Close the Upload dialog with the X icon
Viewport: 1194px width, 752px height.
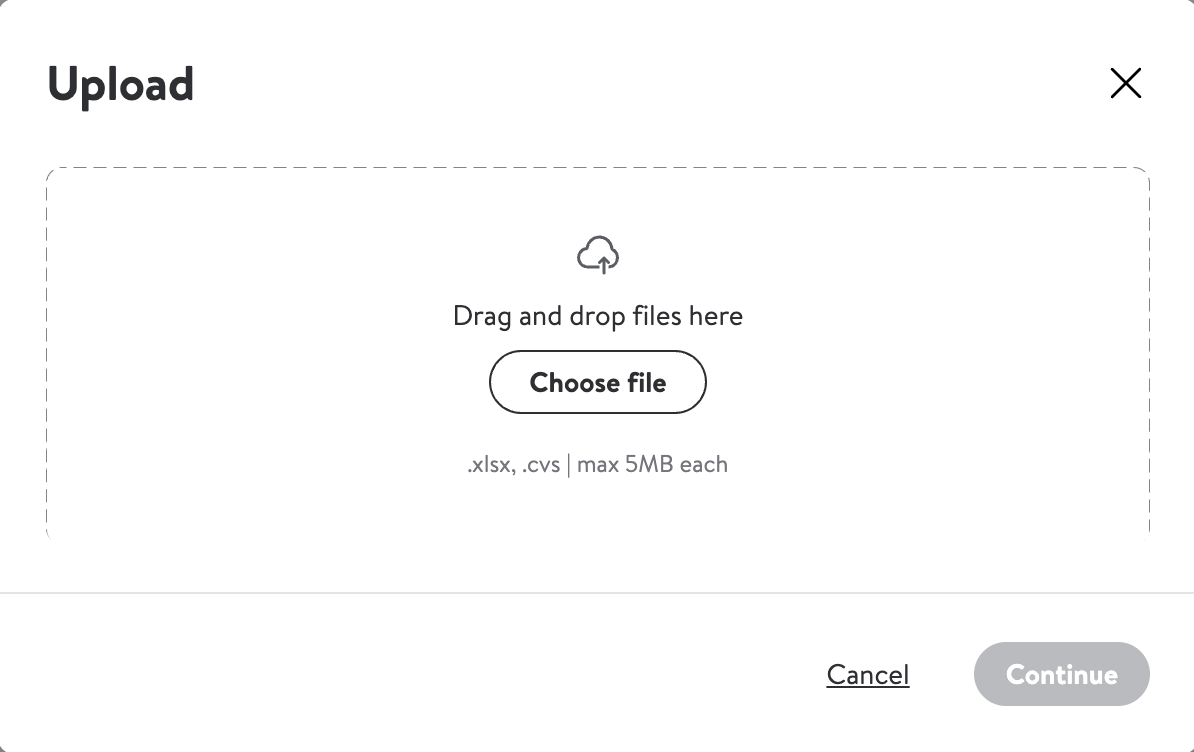click(x=1125, y=83)
